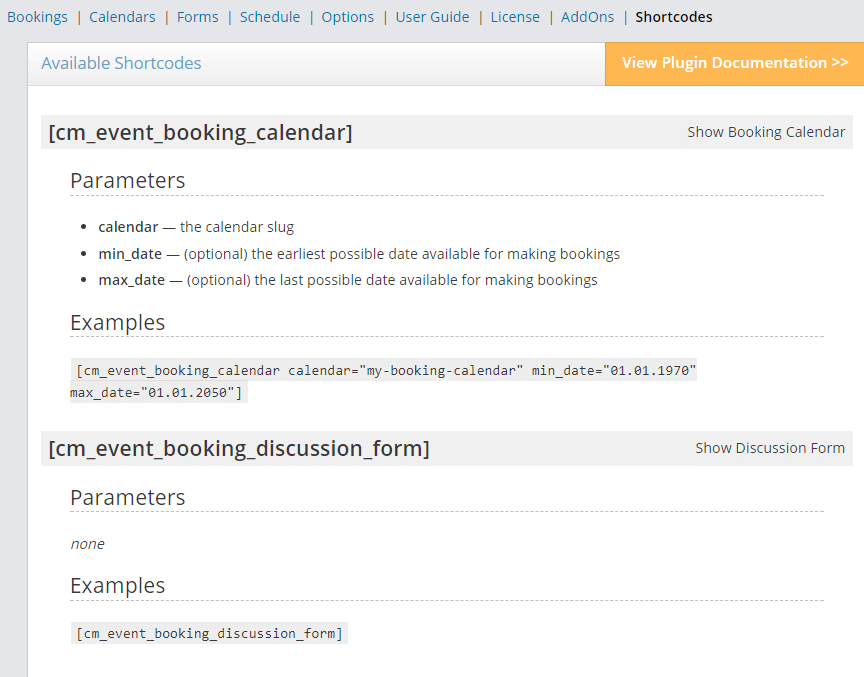
Task: Click the discussion form example code snippet
Action: [x=209, y=634]
